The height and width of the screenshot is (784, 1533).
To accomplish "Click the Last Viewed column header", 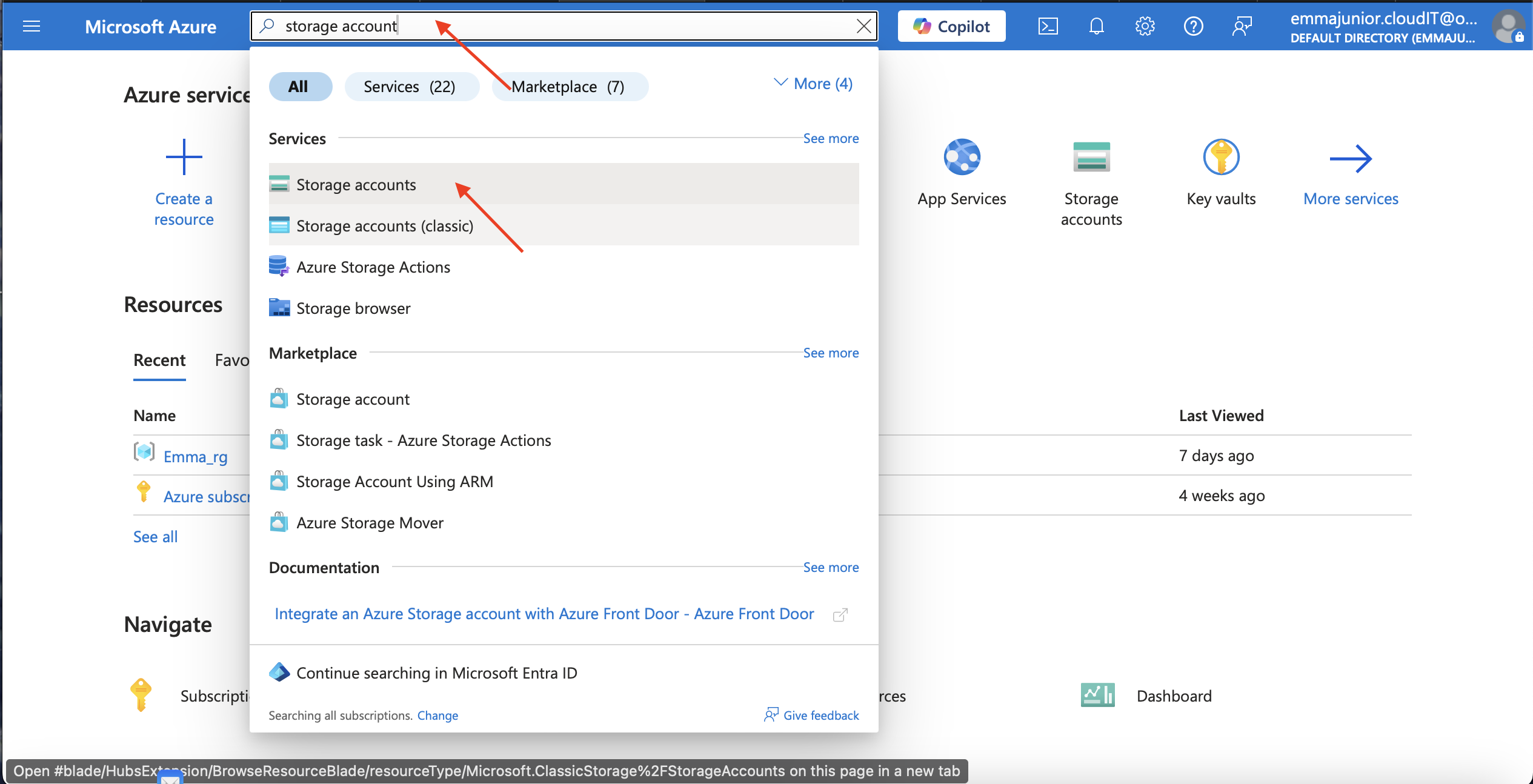I will click(x=1221, y=415).
